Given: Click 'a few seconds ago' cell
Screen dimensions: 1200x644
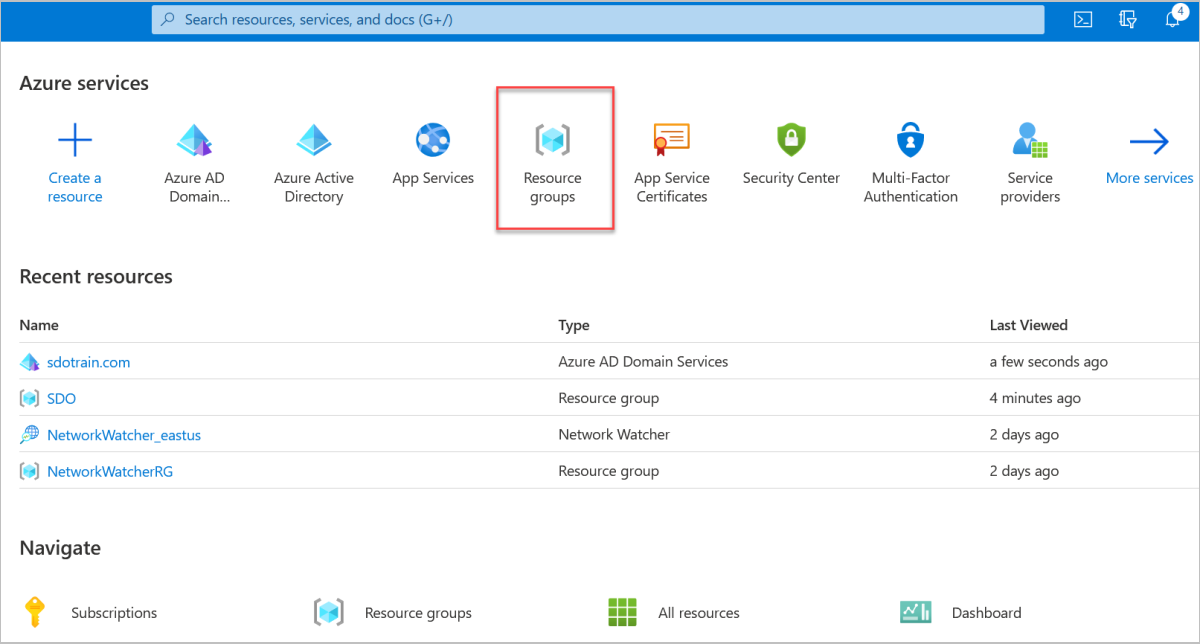Looking at the screenshot, I should point(1049,362).
